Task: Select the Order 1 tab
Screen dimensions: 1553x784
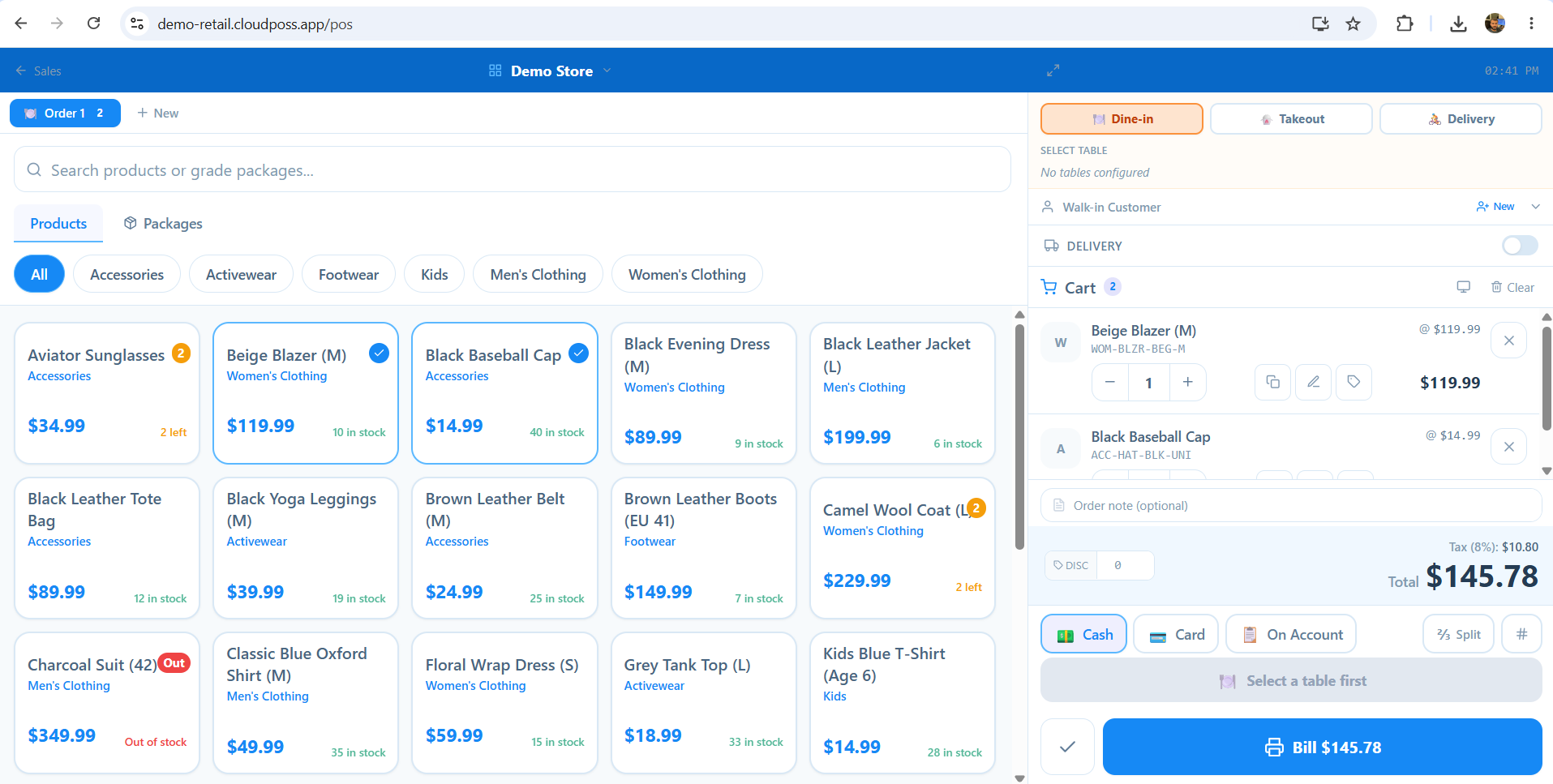Action: click(x=65, y=113)
